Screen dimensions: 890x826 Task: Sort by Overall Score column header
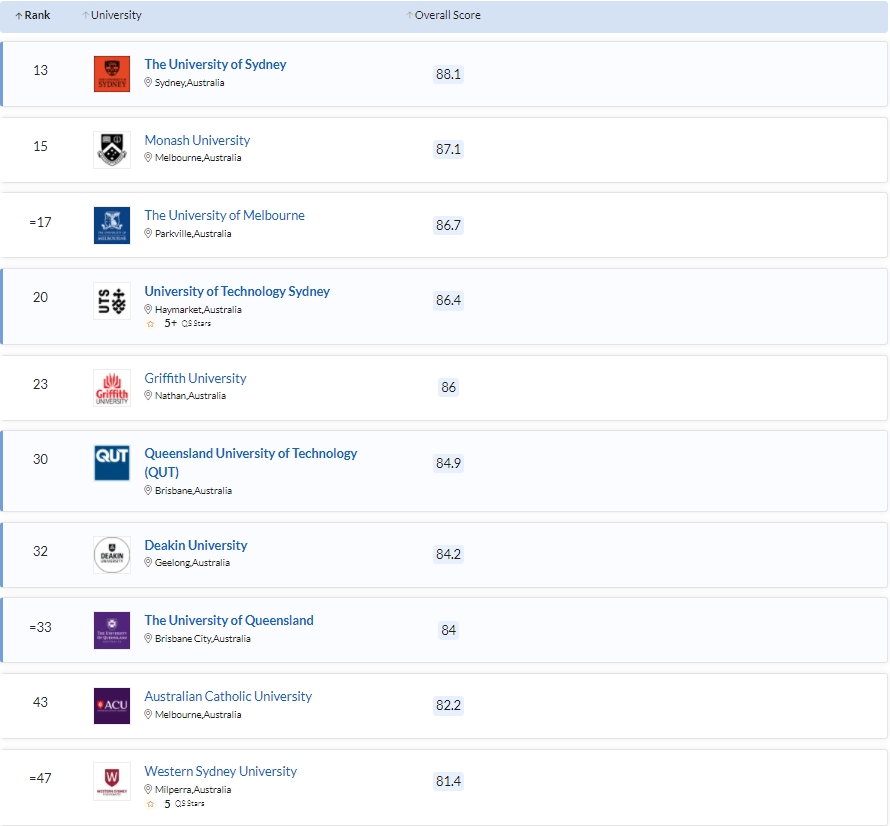click(x=443, y=16)
